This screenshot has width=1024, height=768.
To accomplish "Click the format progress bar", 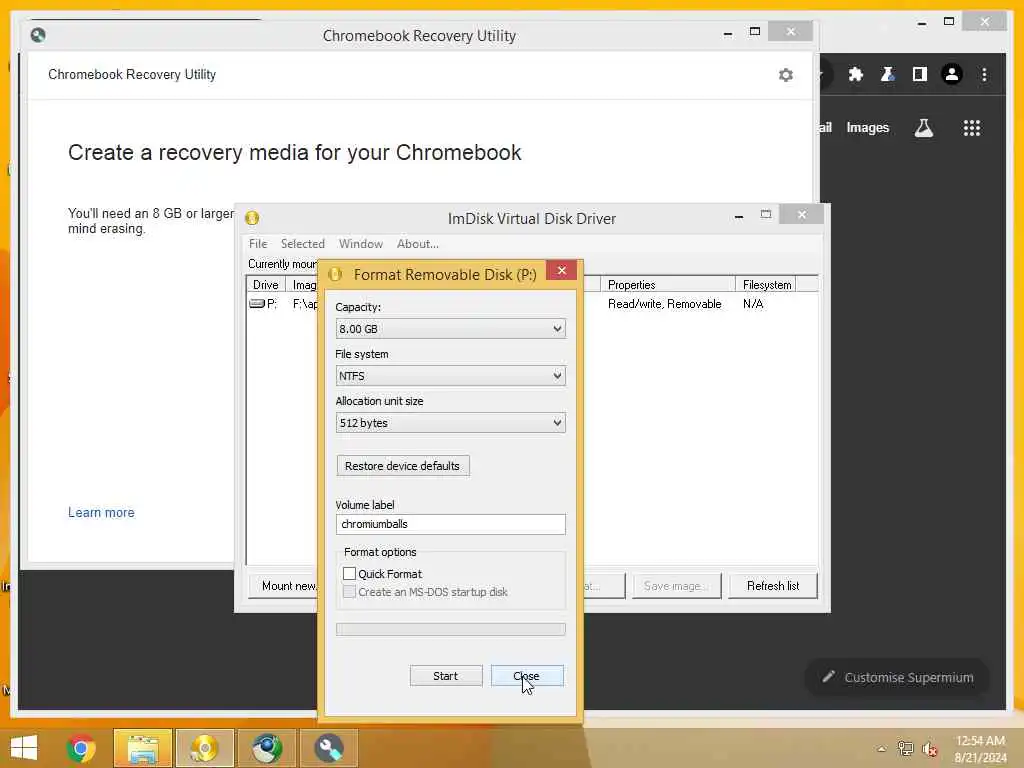I will coord(451,629).
